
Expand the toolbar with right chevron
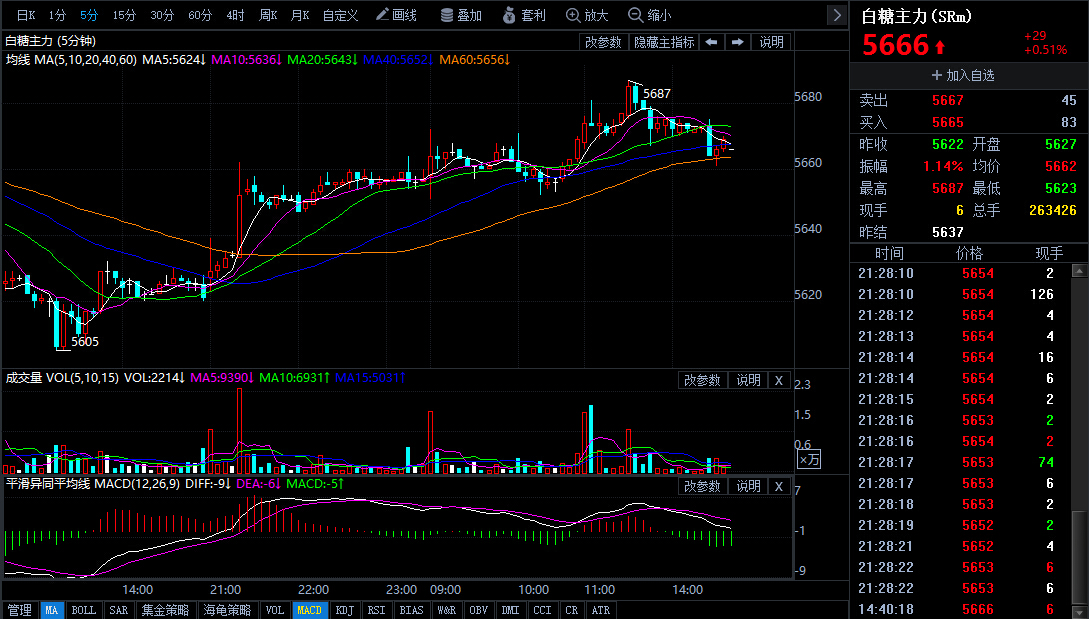tap(837, 15)
